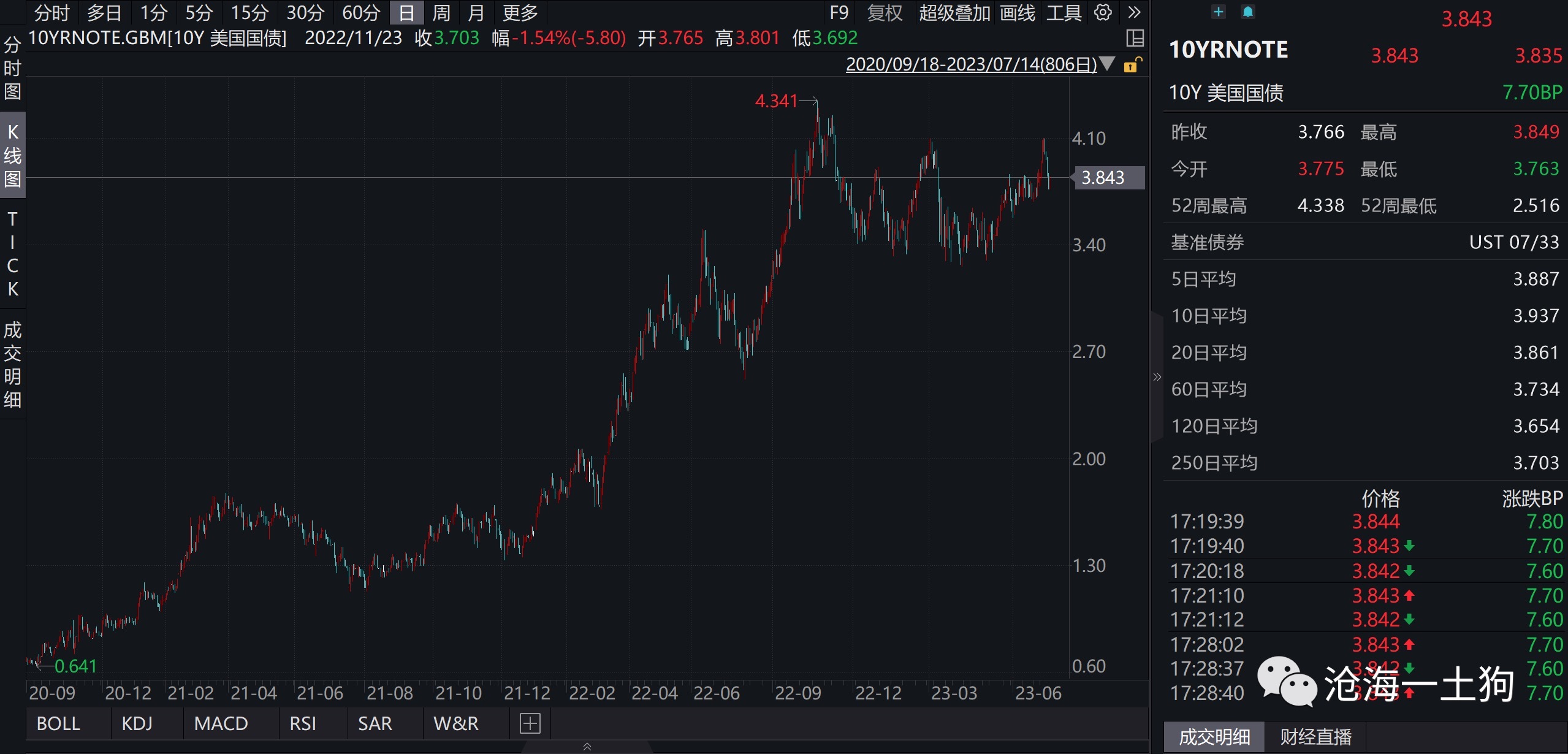
Task: Click the price alert bell icon
Action: pyautogui.click(x=1247, y=12)
